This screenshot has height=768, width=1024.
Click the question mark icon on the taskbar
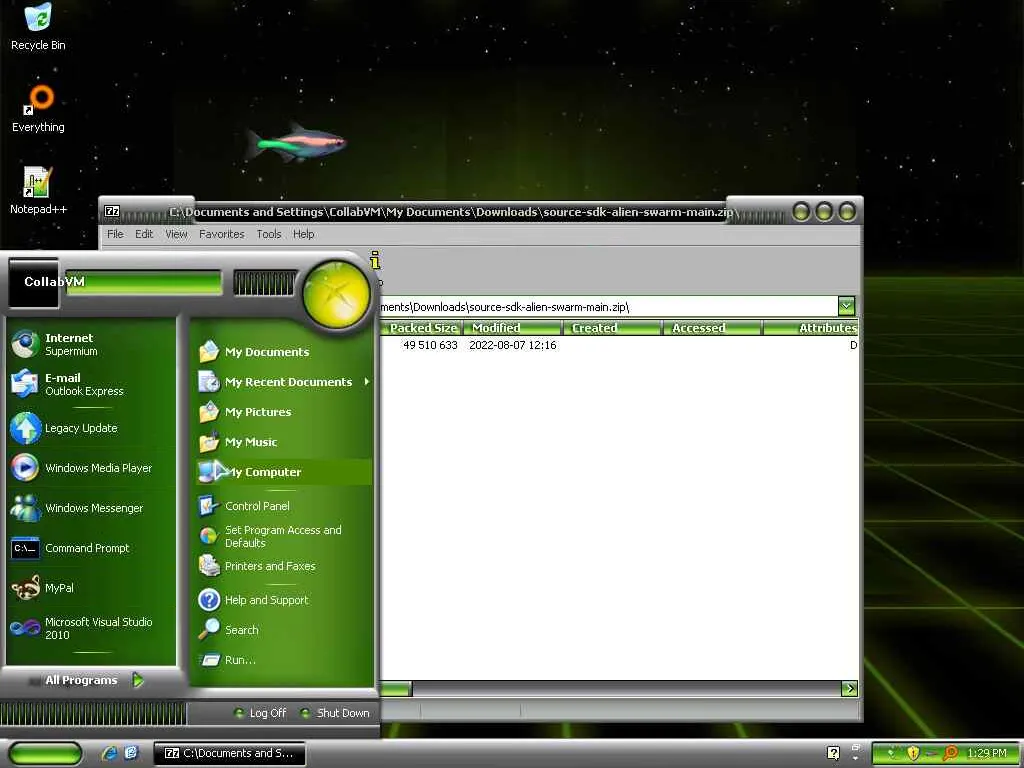[x=833, y=753]
